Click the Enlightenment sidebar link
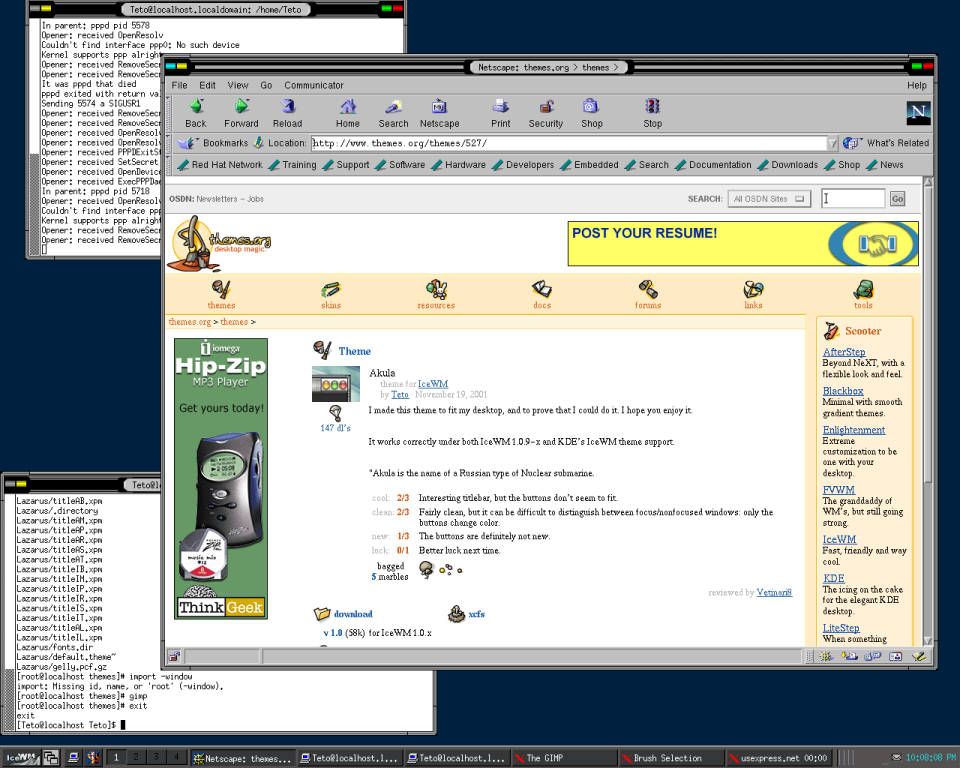The width and height of the screenshot is (960, 768). click(853, 430)
